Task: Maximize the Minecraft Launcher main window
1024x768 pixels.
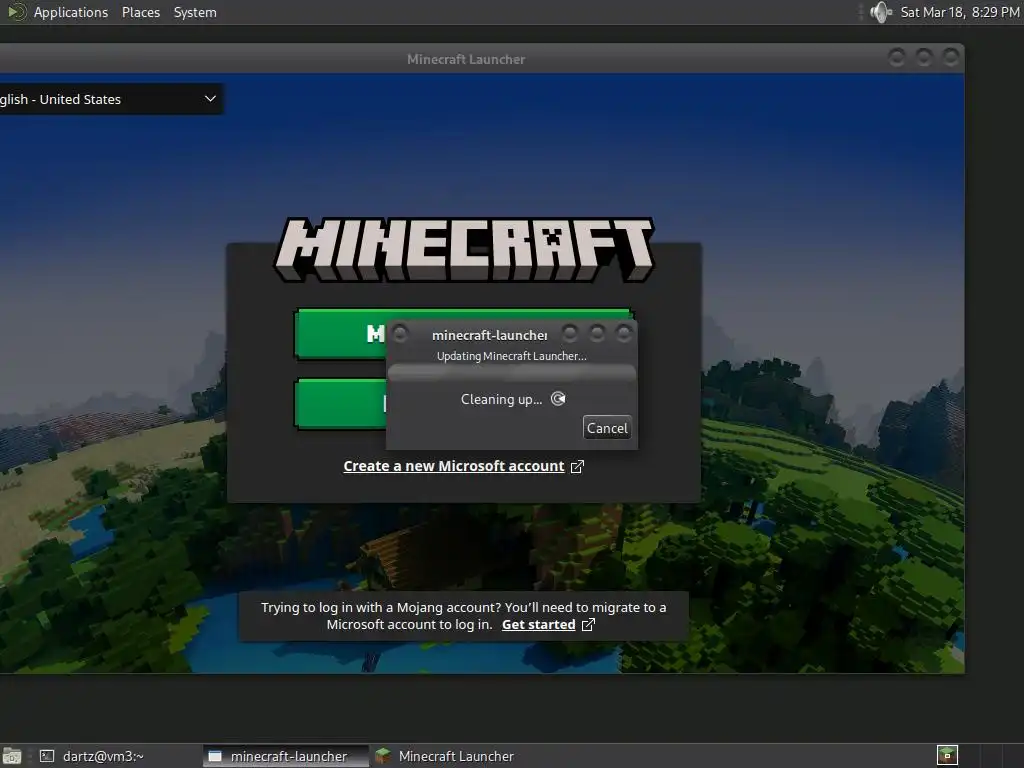Action: 923,57
